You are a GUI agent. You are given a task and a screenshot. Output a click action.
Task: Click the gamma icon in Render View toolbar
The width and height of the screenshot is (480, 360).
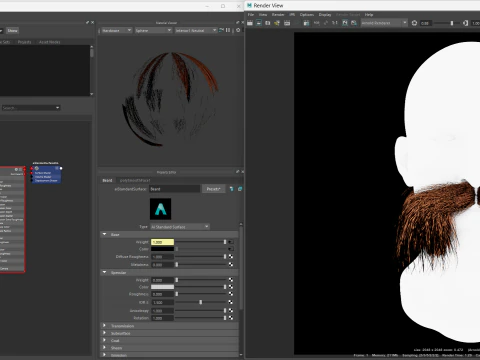click(x=466, y=23)
